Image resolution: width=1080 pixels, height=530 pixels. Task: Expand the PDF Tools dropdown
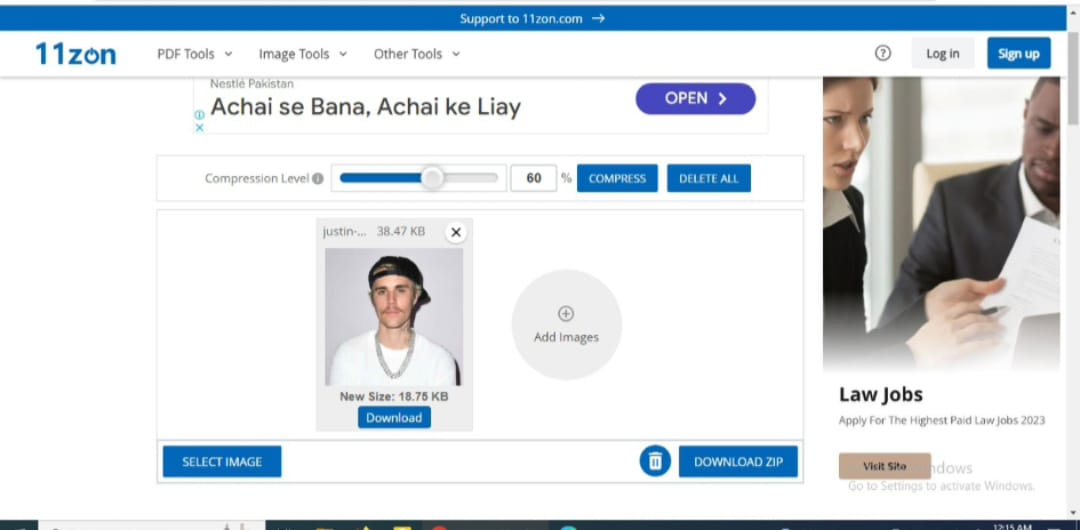pos(195,54)
